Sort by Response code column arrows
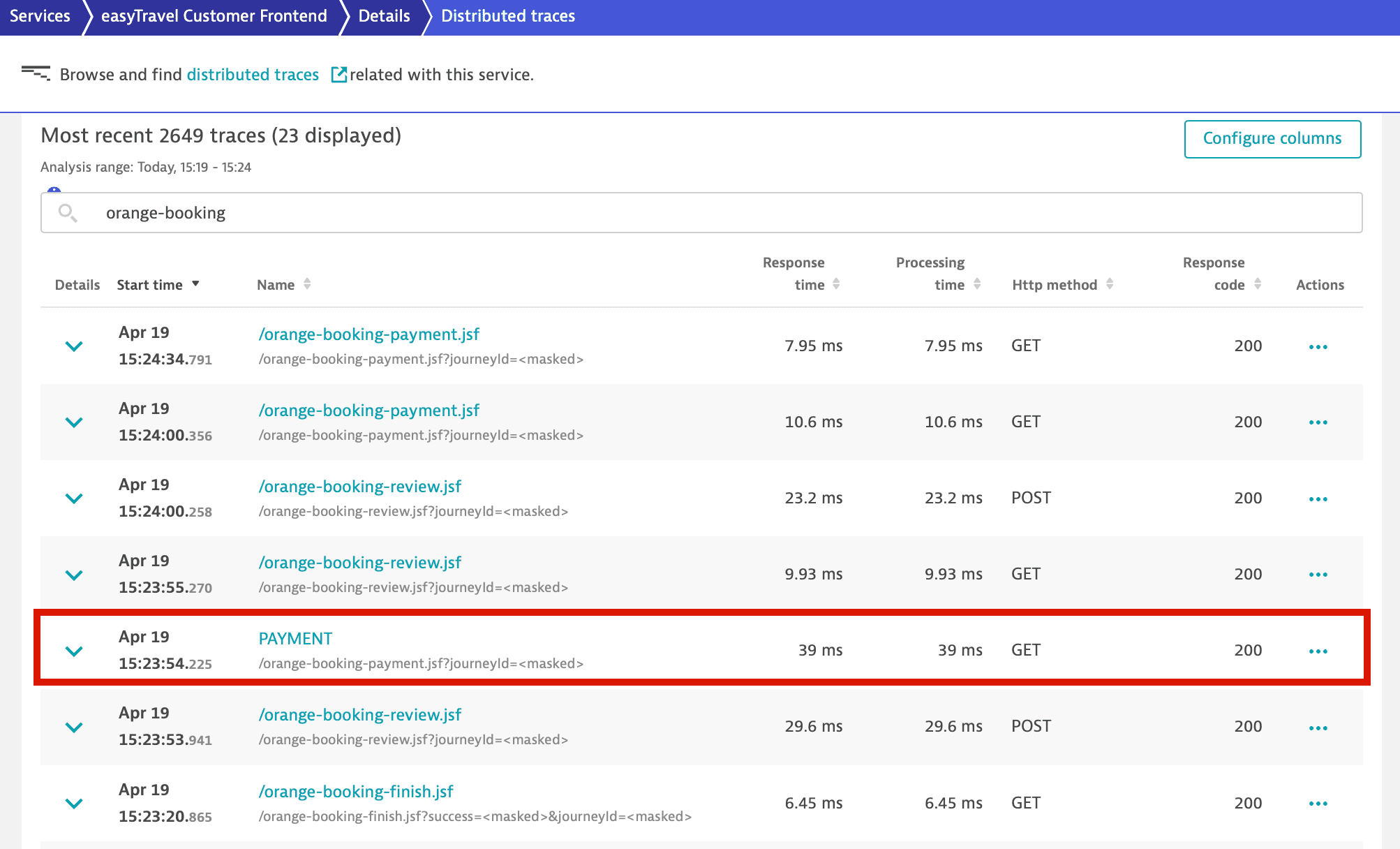 coord(1258,284)
